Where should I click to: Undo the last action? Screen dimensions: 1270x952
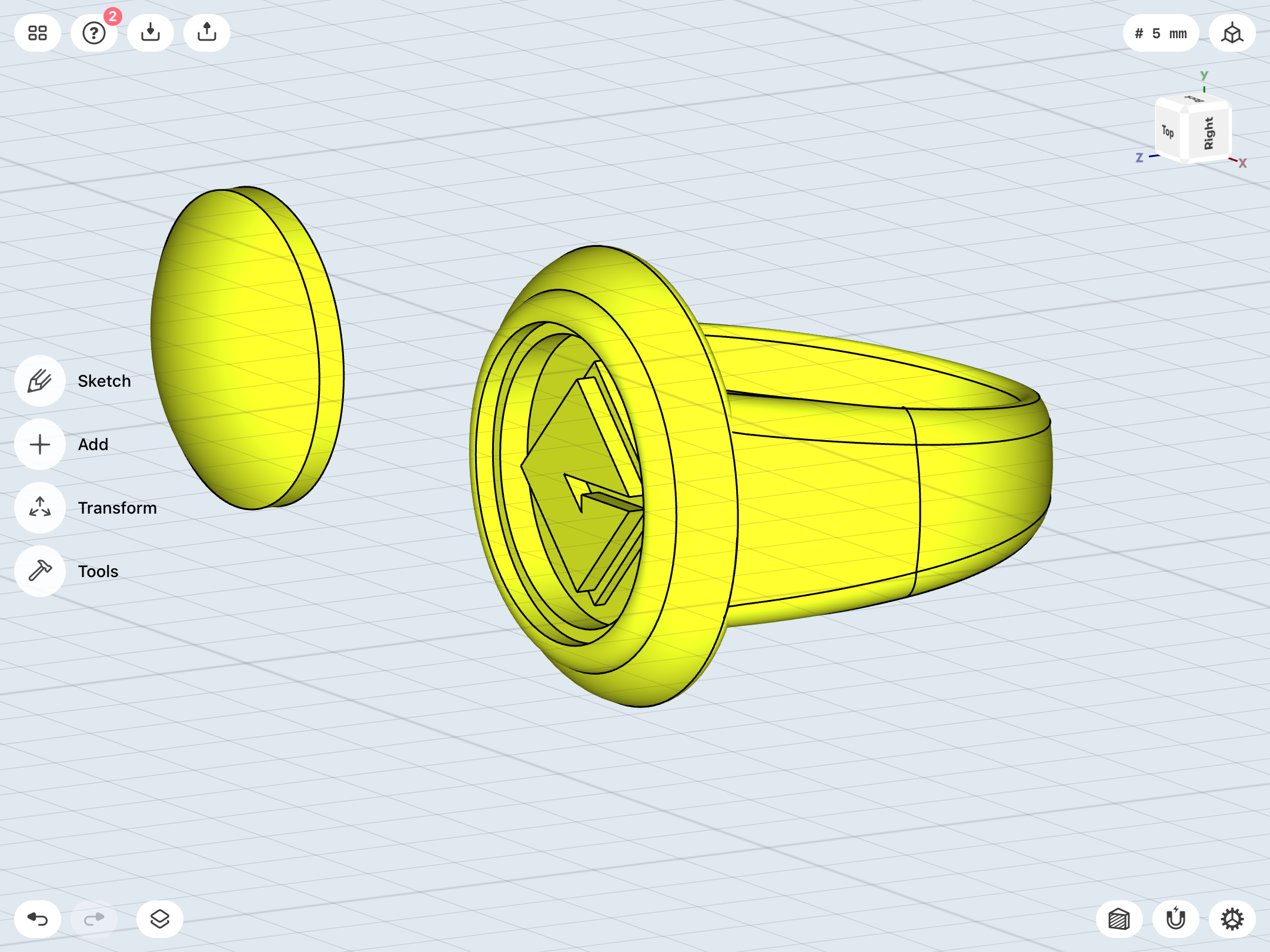pyautogui.click(x=38, y=919)
